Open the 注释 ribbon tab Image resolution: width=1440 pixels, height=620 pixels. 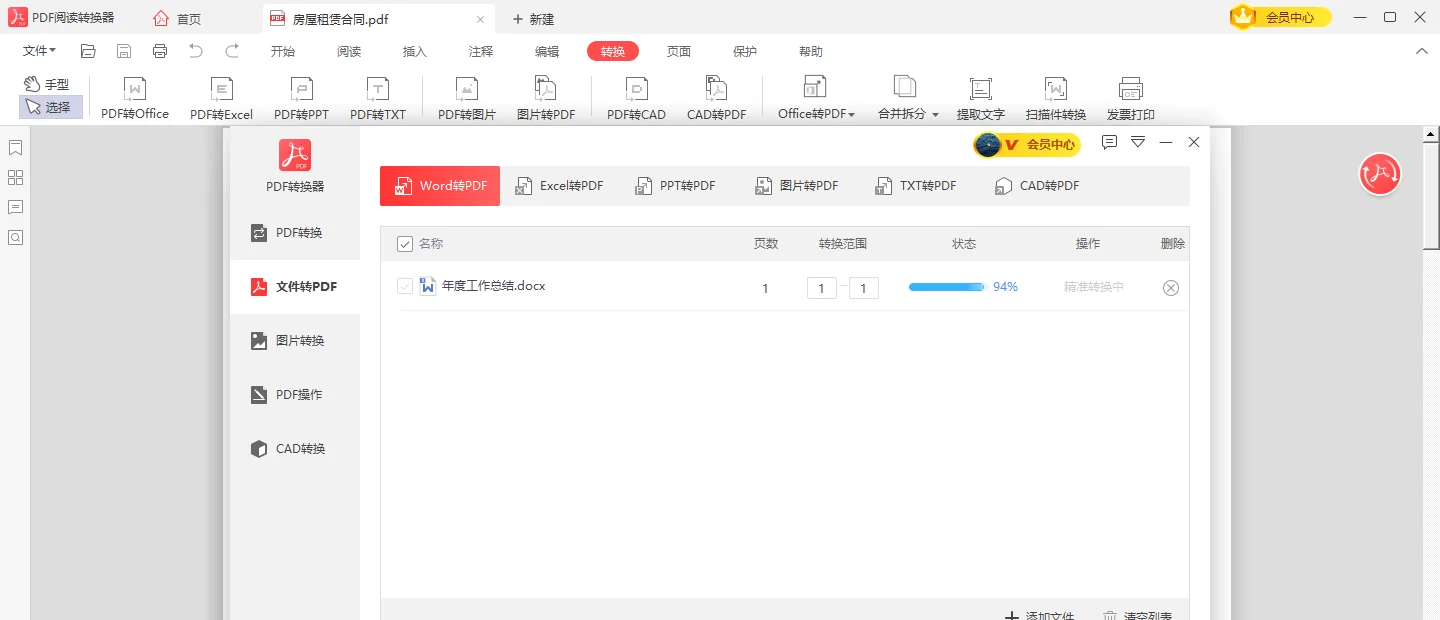click(481, 52)
